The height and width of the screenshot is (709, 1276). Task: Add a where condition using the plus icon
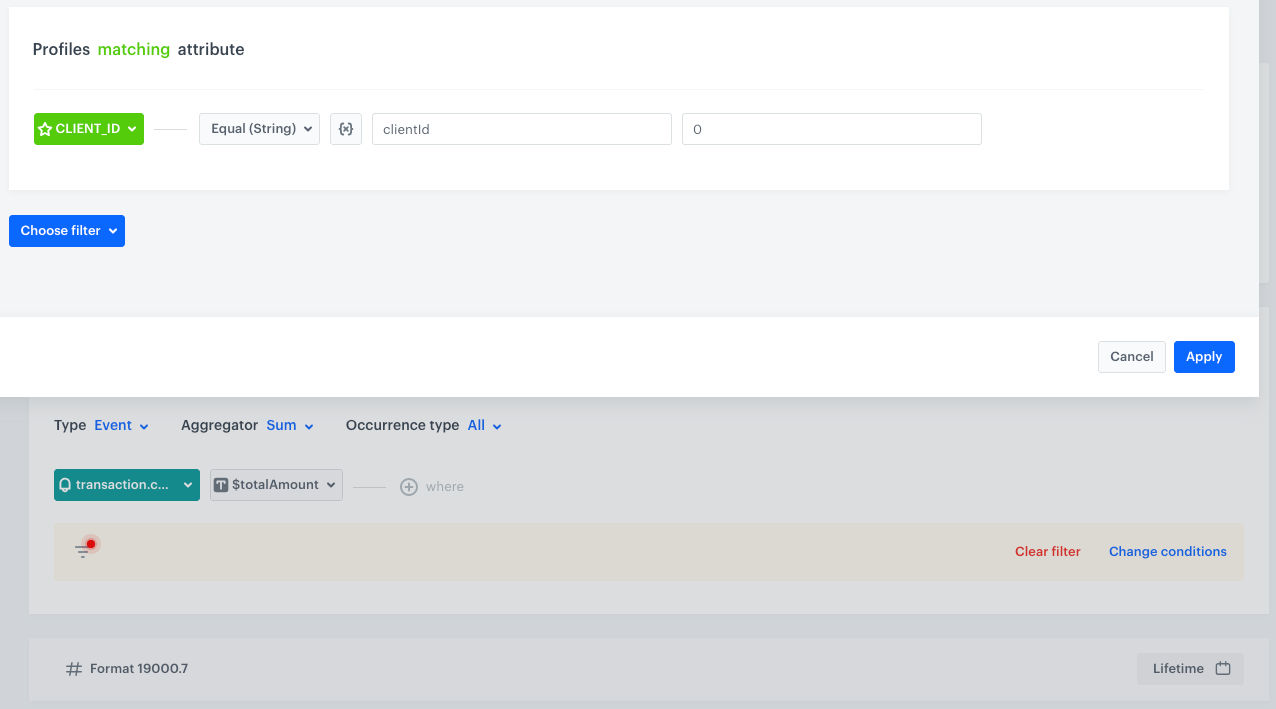(x=409, y=486)
